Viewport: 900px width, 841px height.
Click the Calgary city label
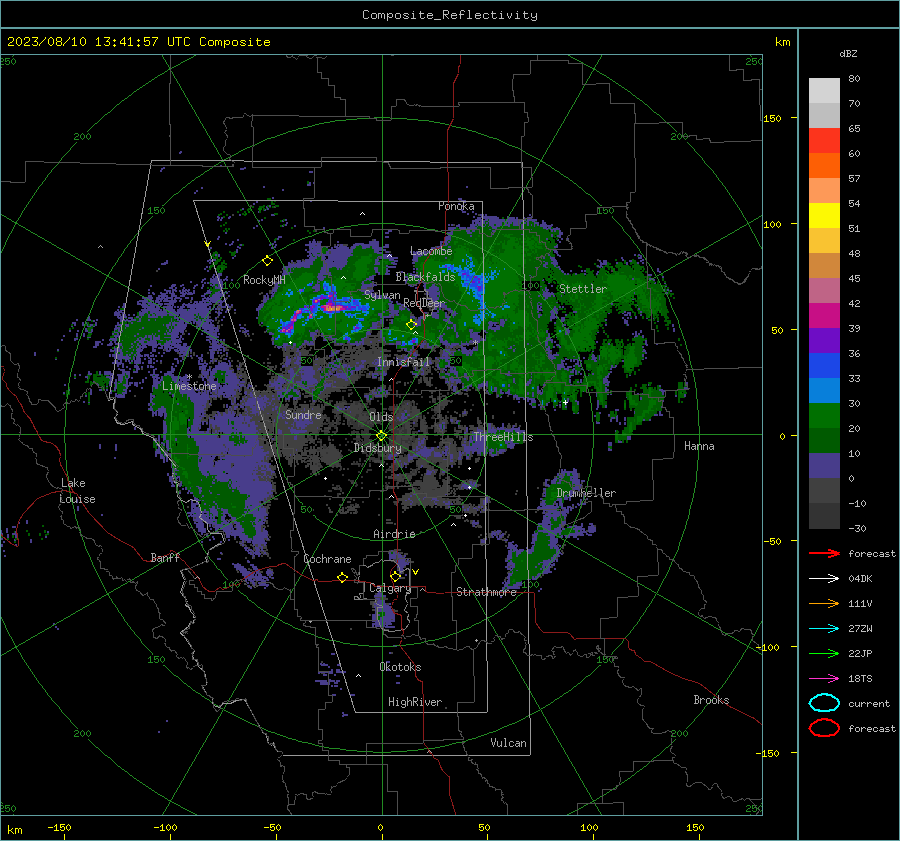(x=390, y=588)
